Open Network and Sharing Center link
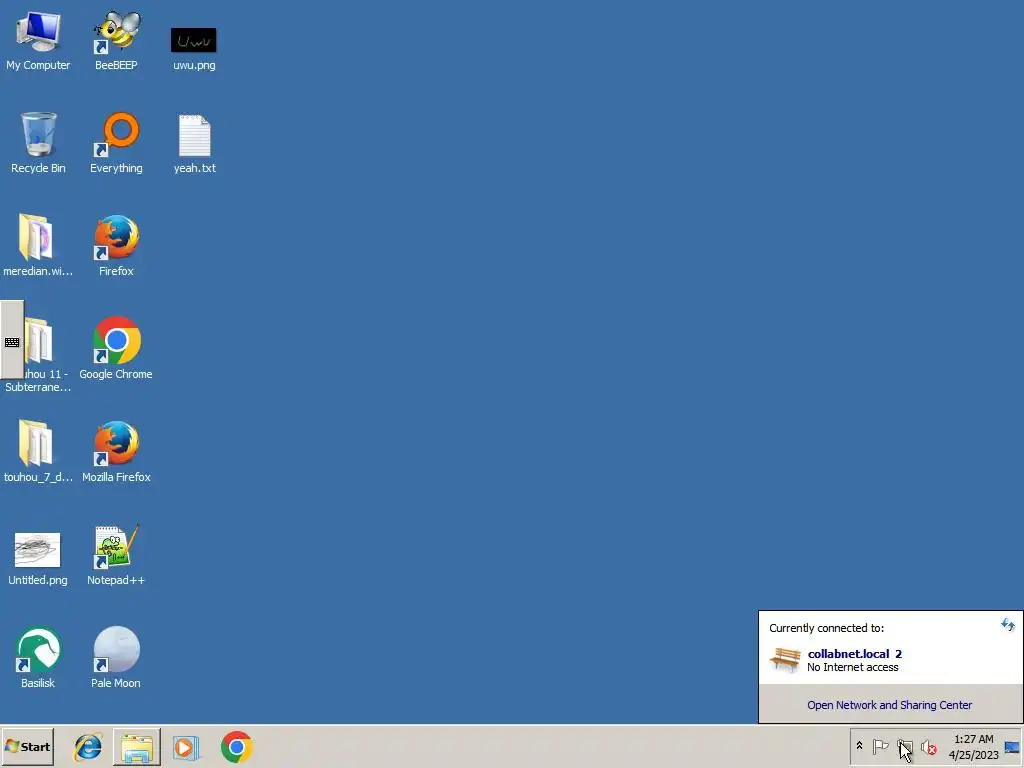 [889, 705]
